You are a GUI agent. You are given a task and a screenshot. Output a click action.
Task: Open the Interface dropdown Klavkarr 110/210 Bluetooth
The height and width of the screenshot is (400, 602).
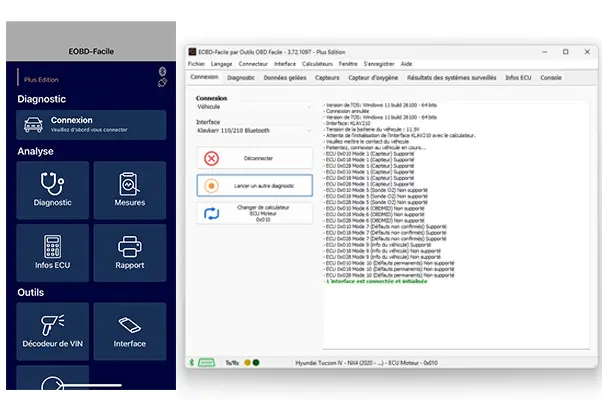point(254,131)
